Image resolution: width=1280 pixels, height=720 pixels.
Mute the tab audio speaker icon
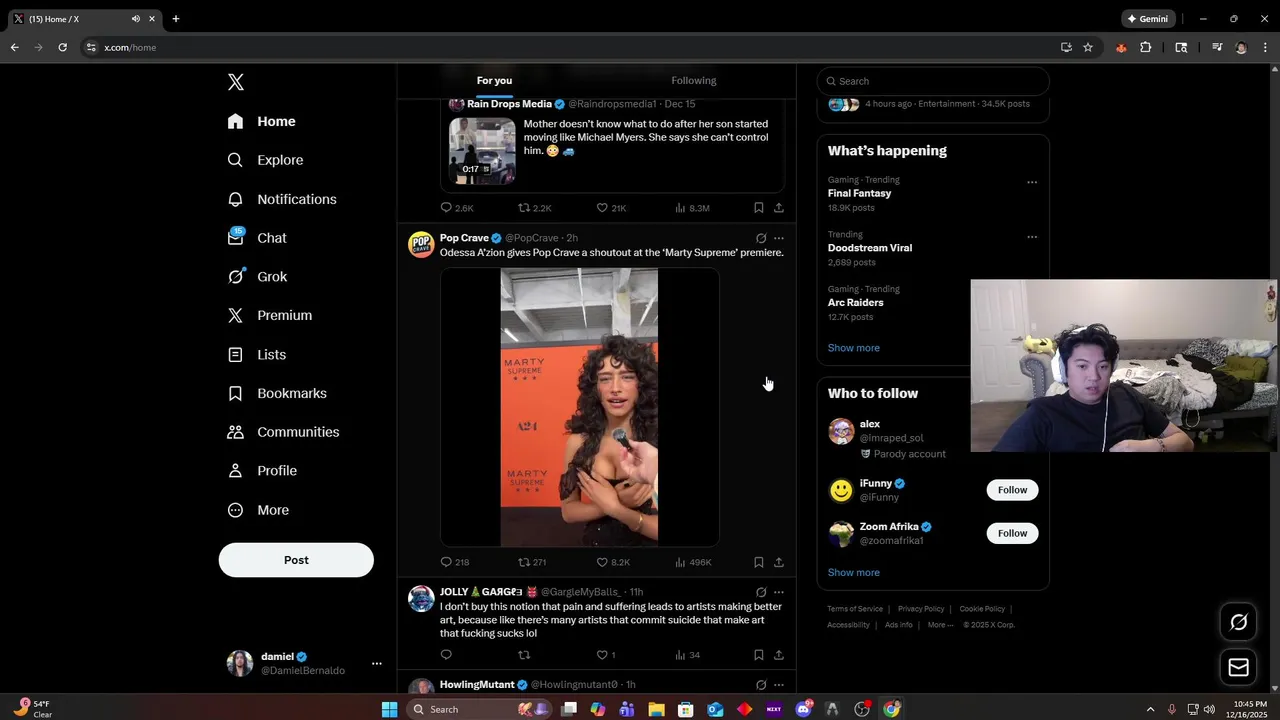pyautogui.click(x=136, y=18)
